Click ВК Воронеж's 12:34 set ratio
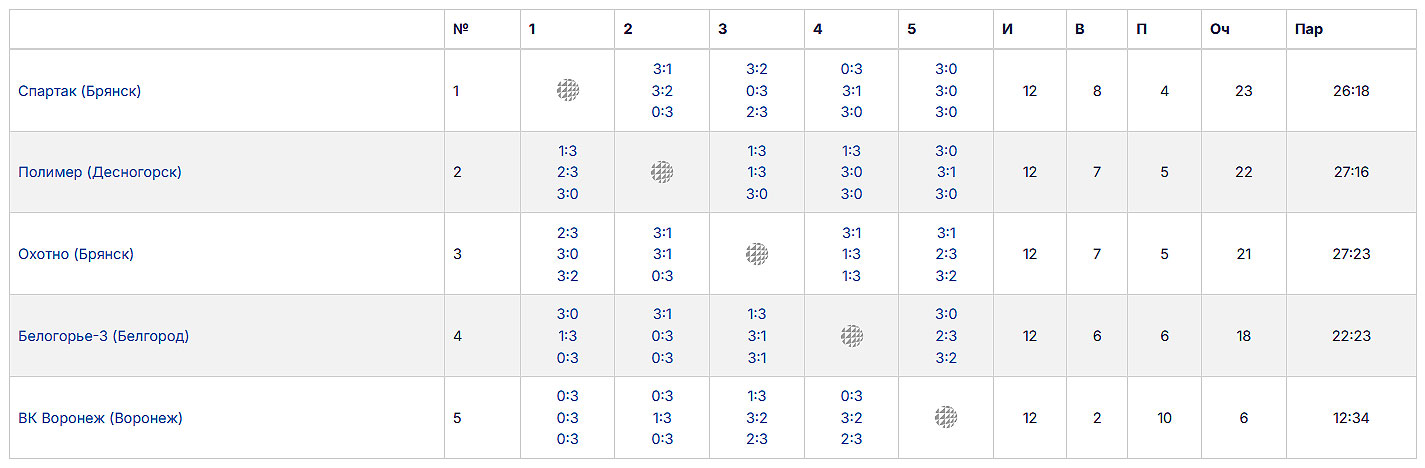The height and width of the screenshot is (468, 1425). [x=1351, y=418]
